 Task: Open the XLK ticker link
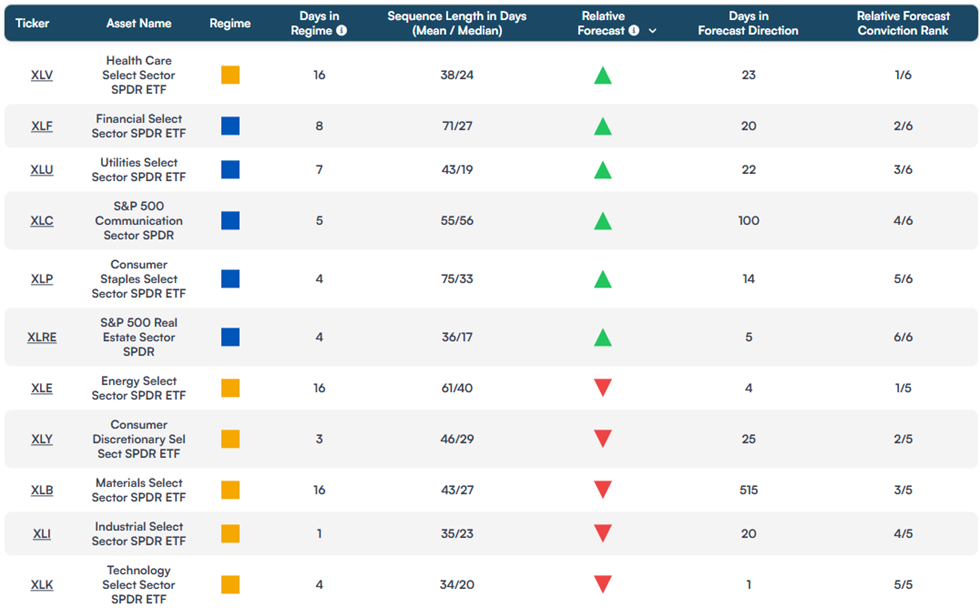42,585
